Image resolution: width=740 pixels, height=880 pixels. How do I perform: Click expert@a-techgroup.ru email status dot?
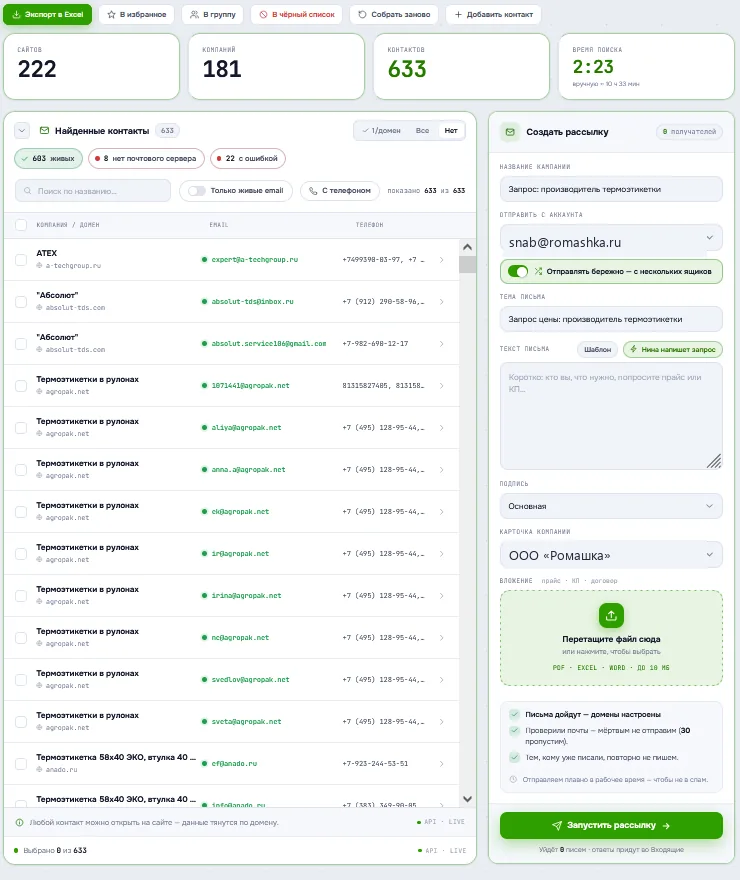204,259
